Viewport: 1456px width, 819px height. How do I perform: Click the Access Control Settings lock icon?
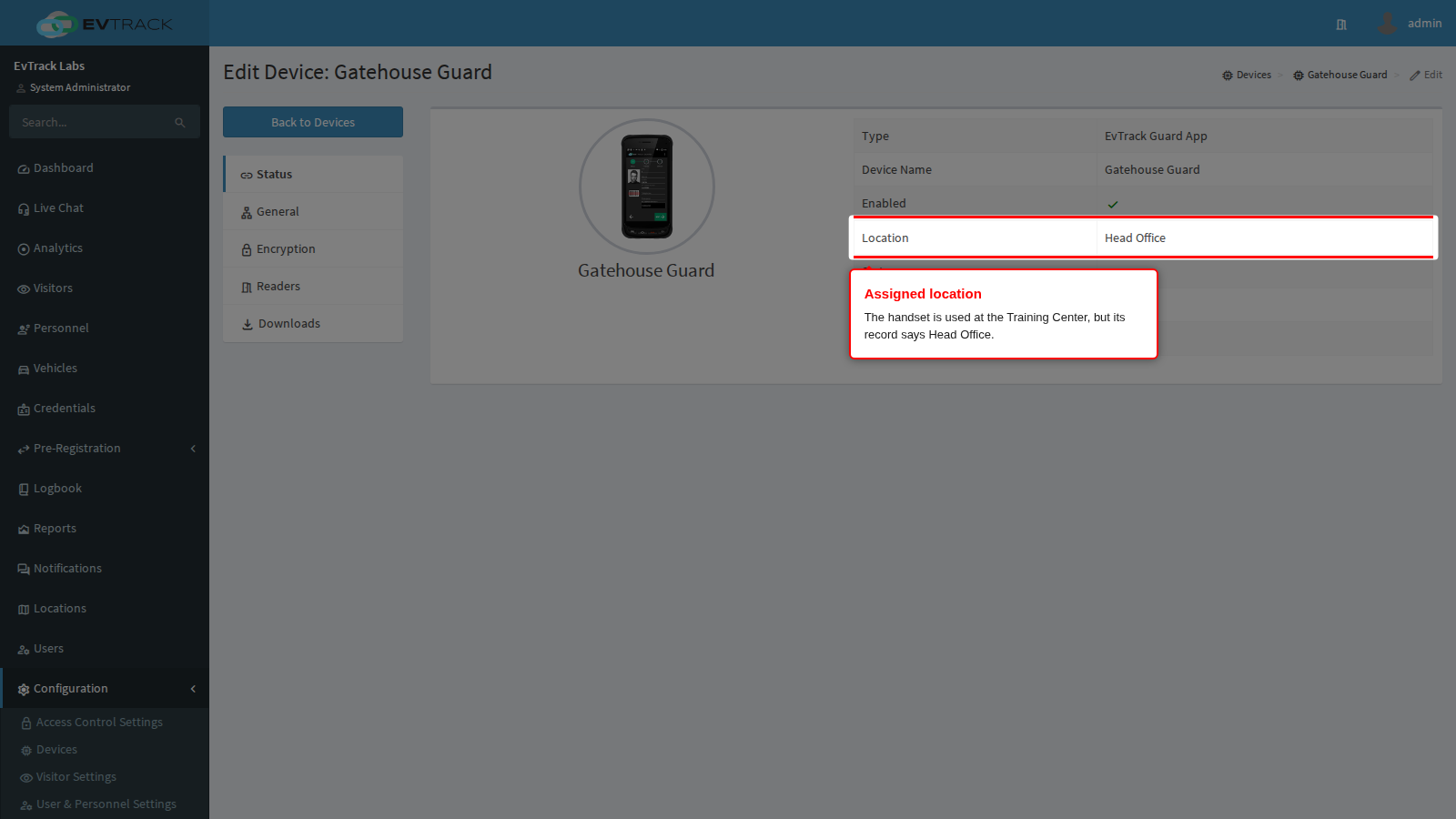(x=26, y=723)
